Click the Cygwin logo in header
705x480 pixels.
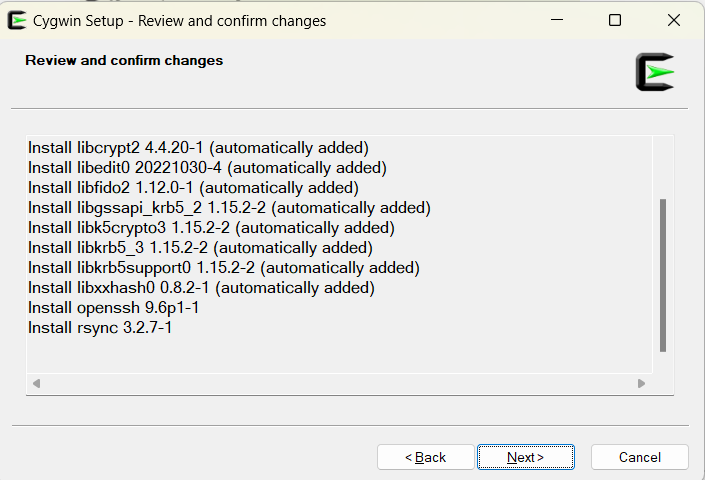[x=655, y=72]
